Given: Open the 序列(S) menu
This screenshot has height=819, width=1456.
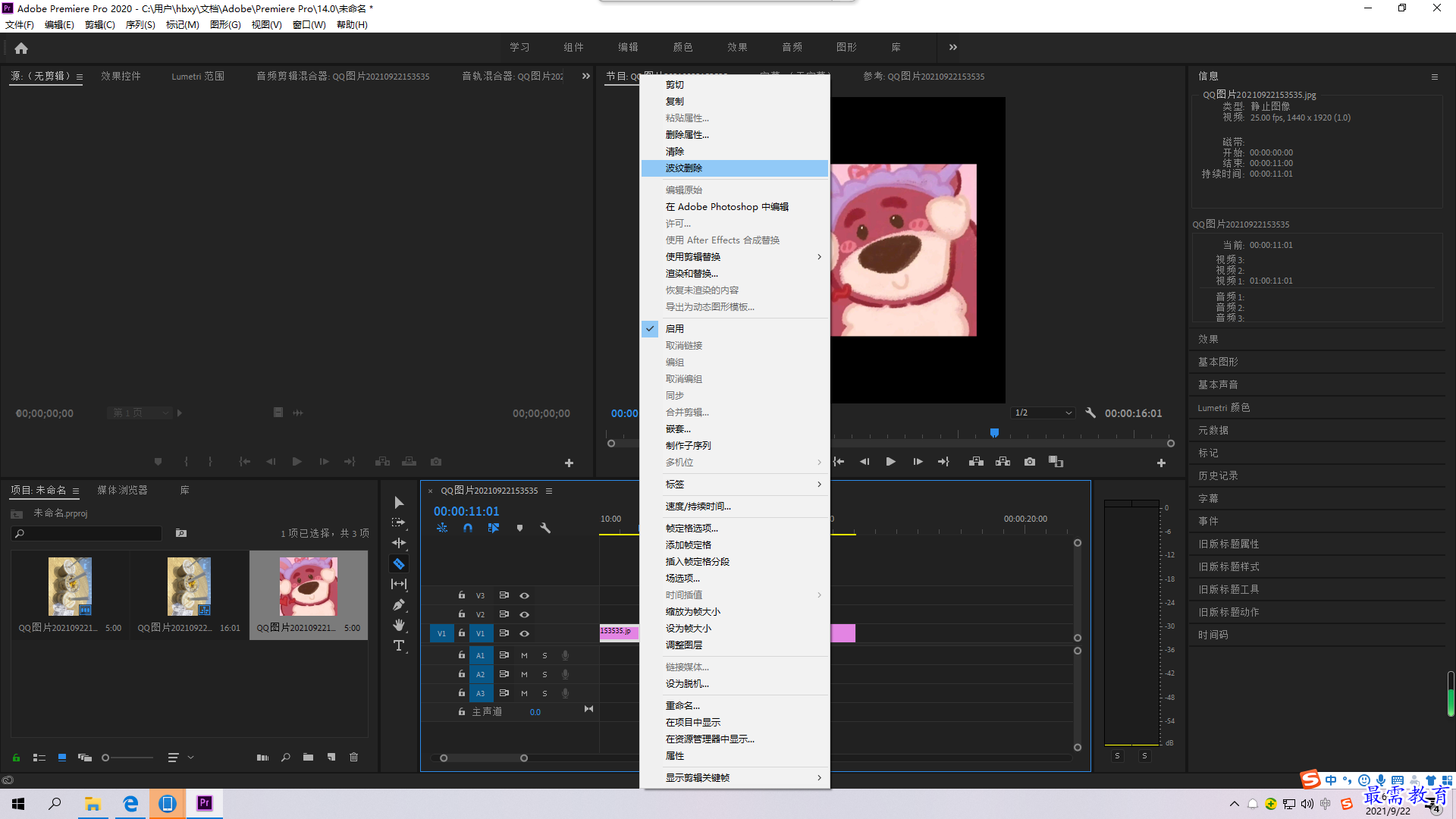Looking at the screenshot, I should coord(140,25).
